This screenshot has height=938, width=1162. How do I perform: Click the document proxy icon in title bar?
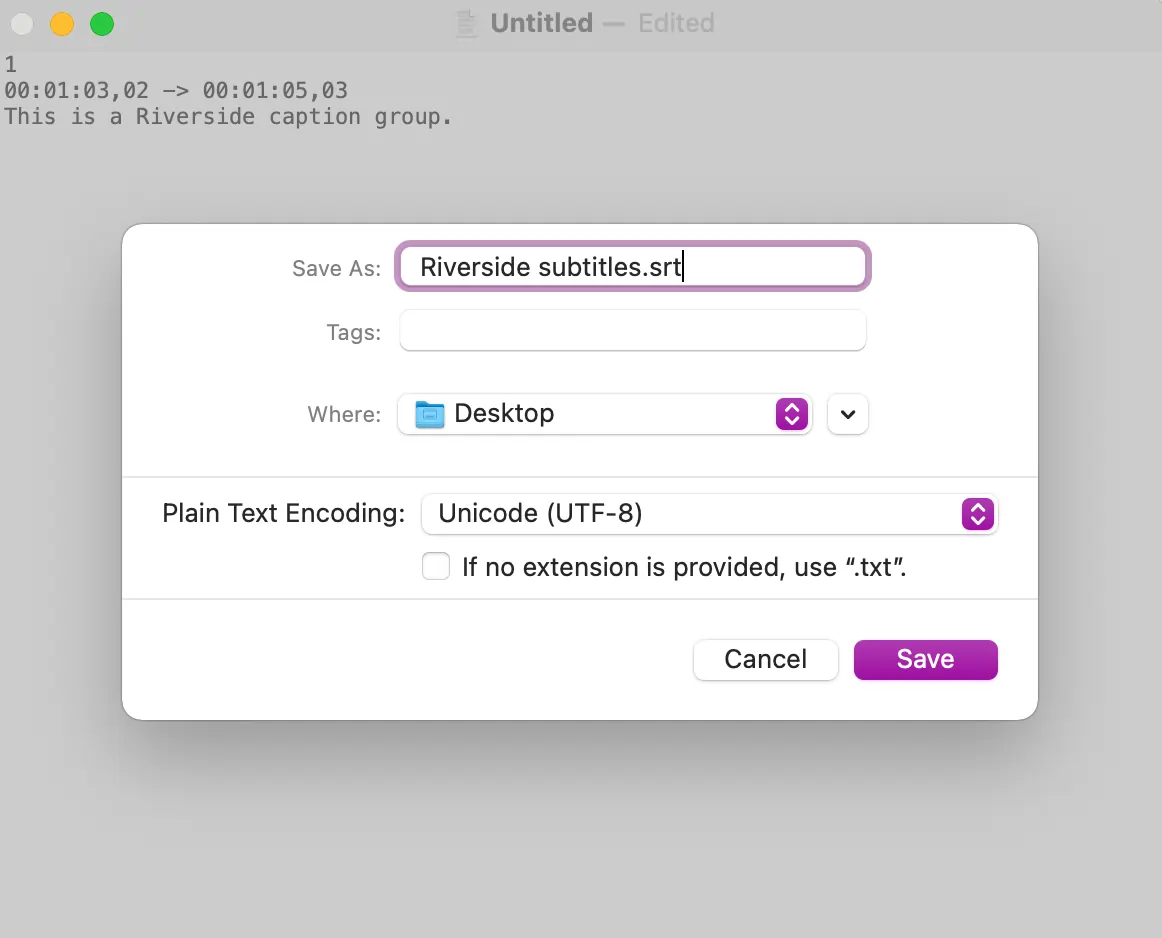(467, 24)
